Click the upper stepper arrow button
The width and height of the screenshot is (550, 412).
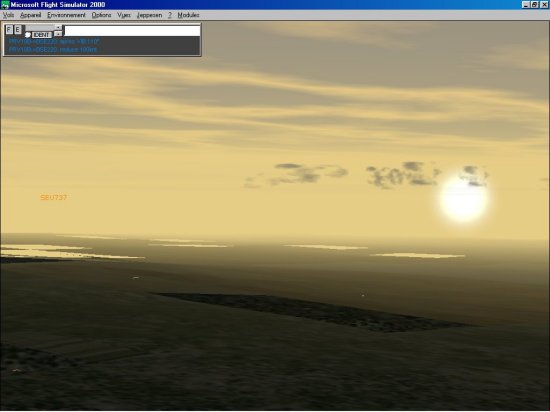pyautogui.click(x=58, y=27)
